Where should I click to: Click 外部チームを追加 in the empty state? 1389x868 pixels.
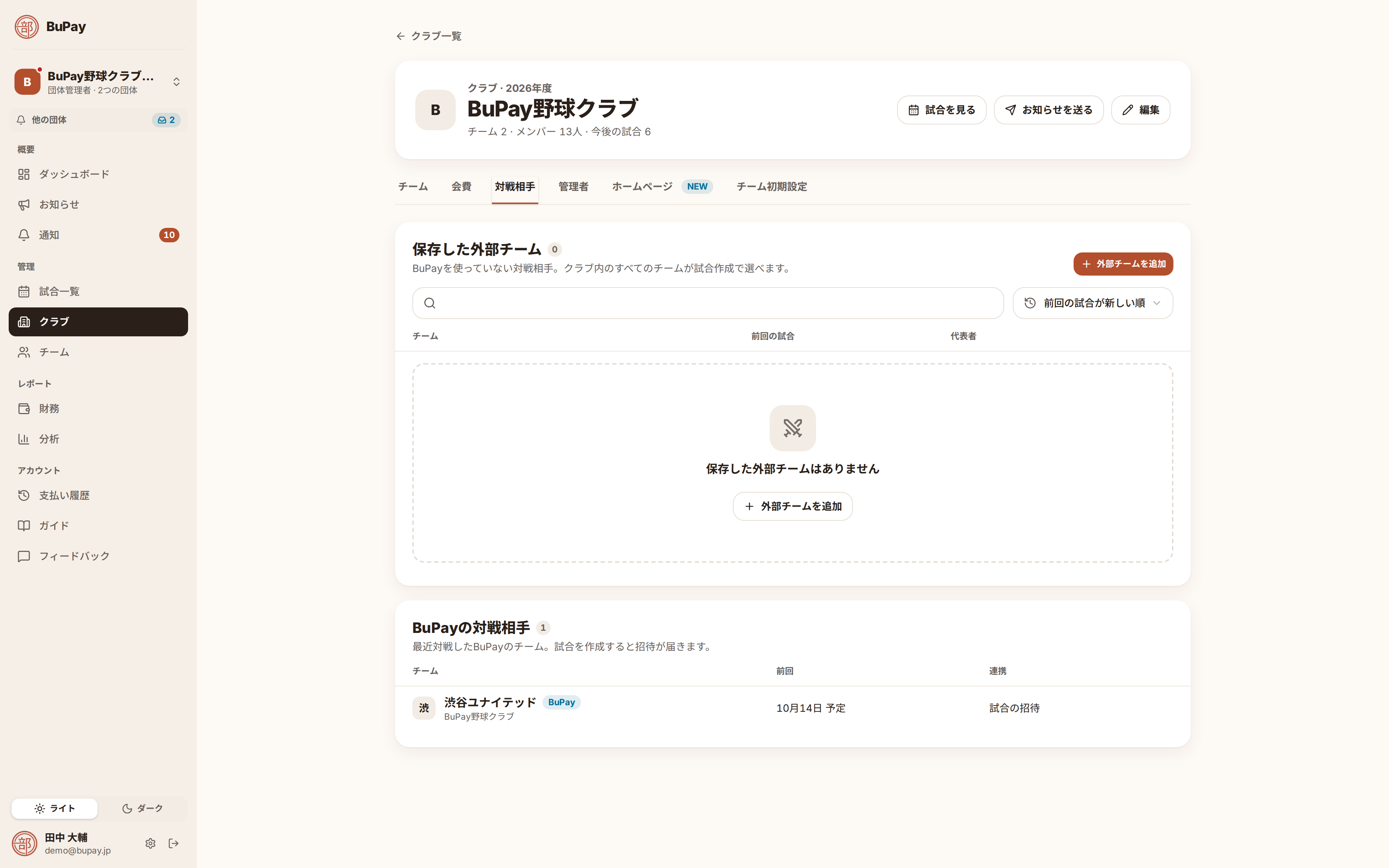click(x=793, y=506)
